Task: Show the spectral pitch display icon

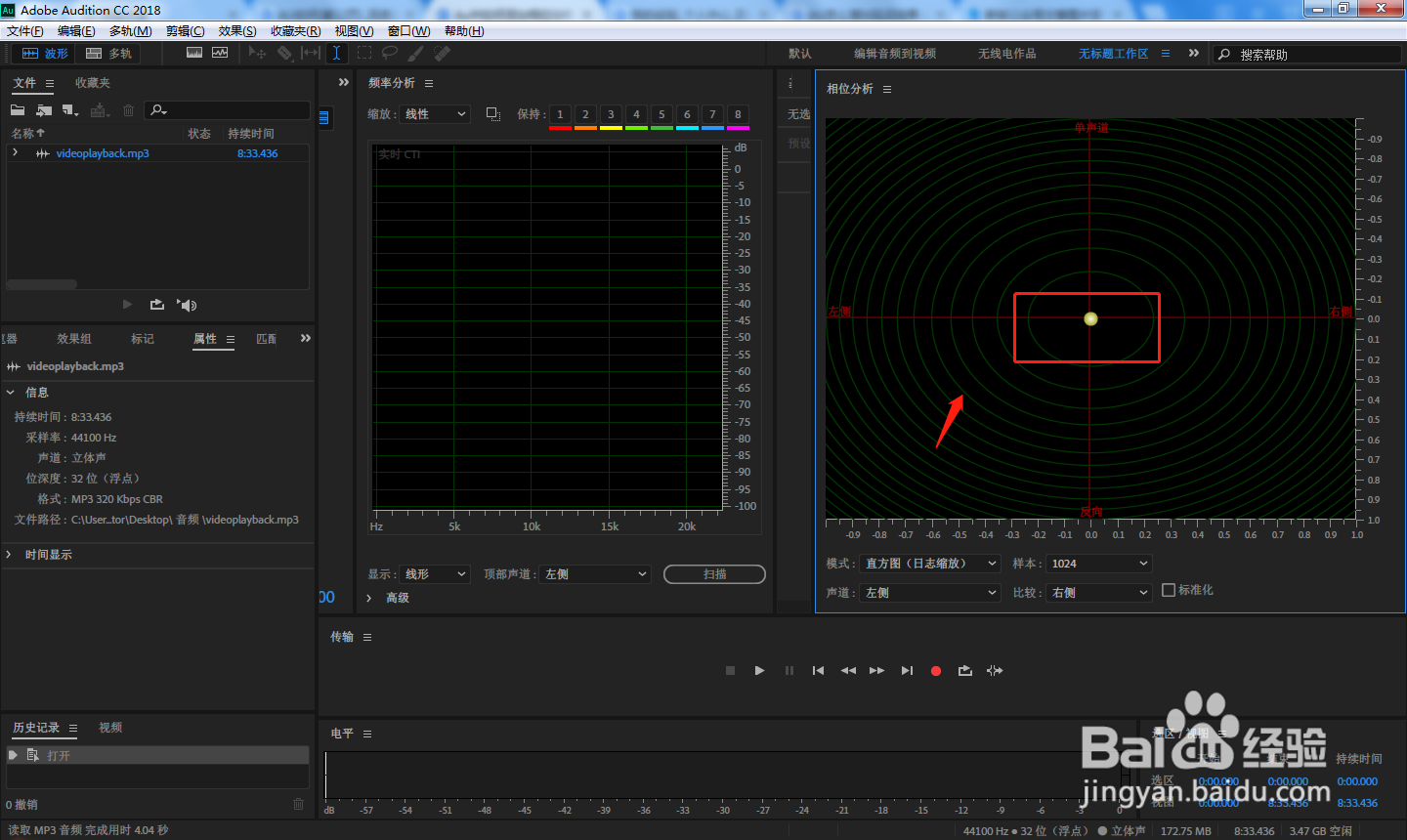Action: (x=220, y=53)
